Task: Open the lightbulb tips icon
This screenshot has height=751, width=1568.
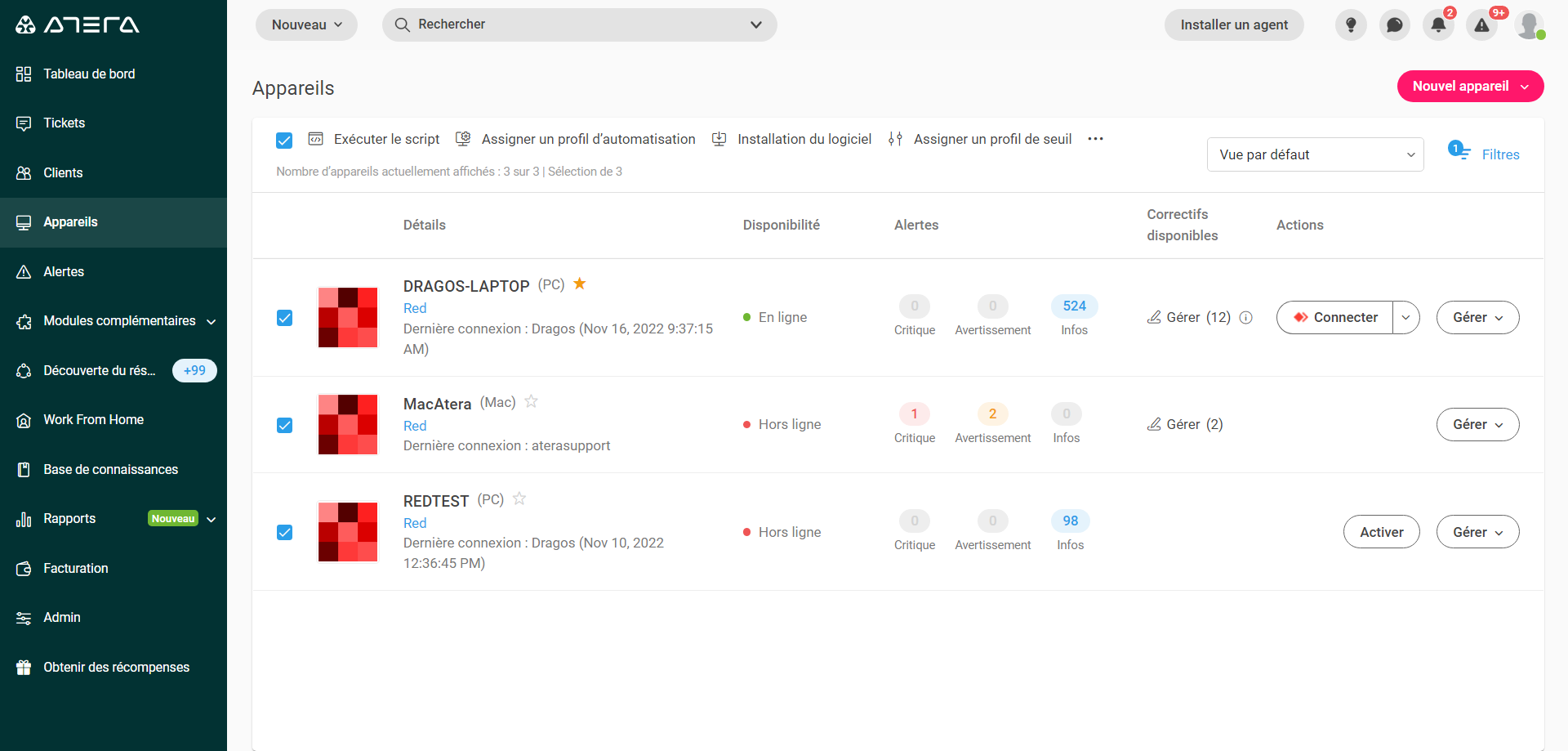Action: (x=1351, y=25)
